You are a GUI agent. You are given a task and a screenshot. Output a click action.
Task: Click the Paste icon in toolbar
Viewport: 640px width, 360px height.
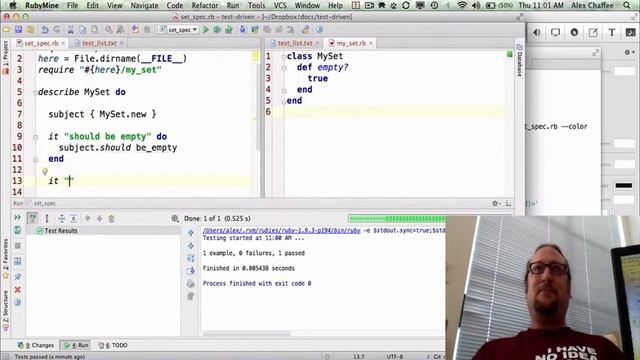click(95, 30)
